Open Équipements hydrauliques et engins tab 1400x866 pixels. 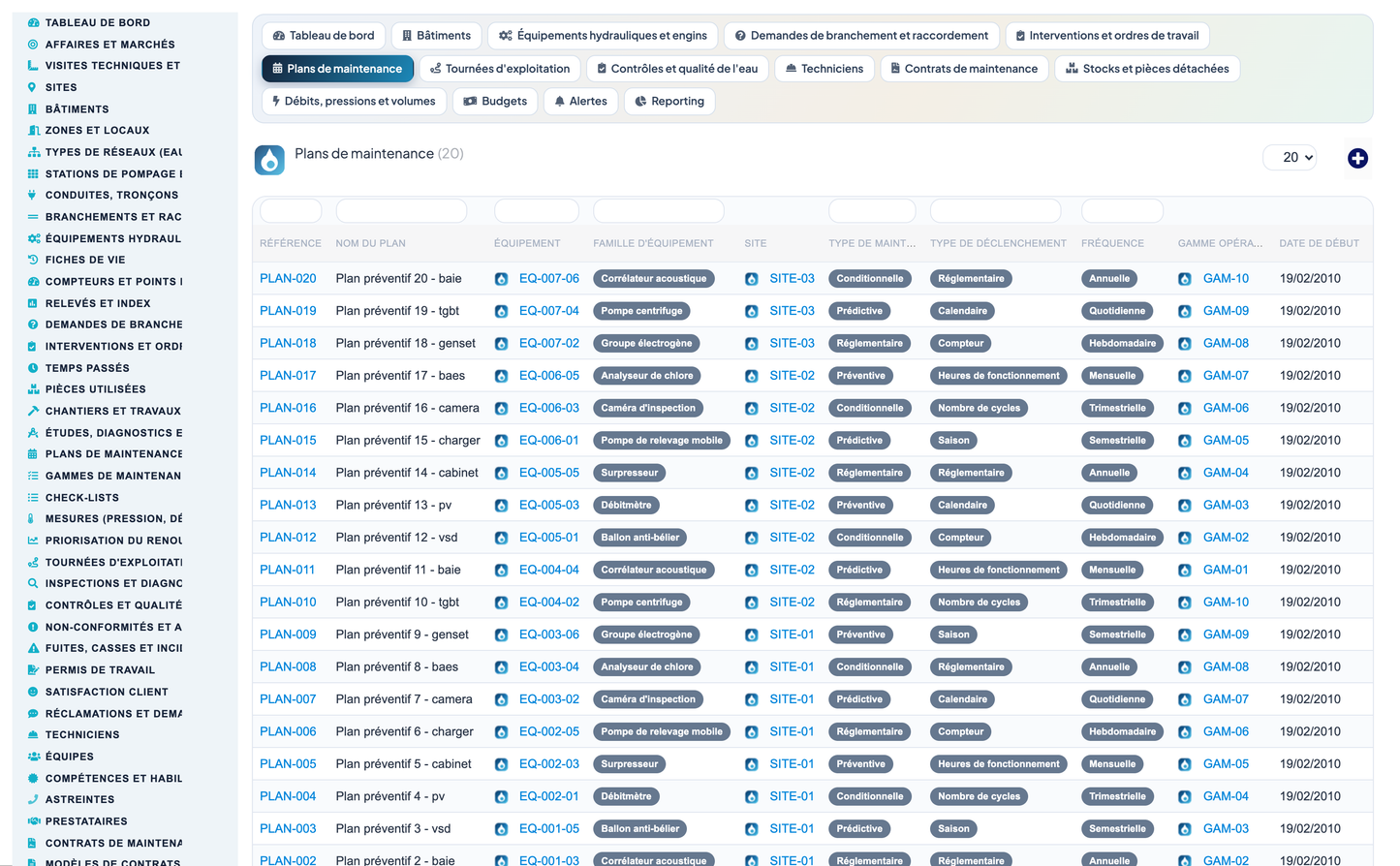(603, 36)
